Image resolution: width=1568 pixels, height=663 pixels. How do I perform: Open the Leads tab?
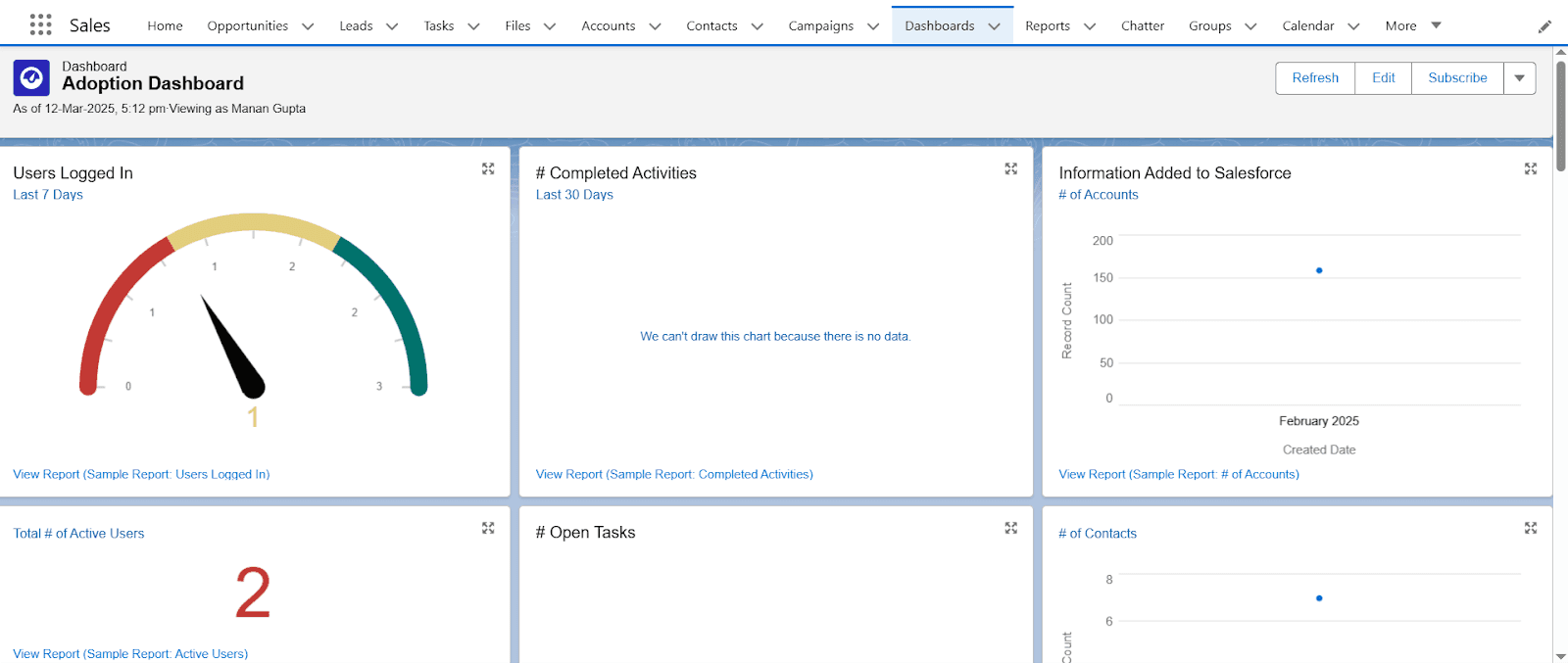pyautogui.click(x=356, y=25)
